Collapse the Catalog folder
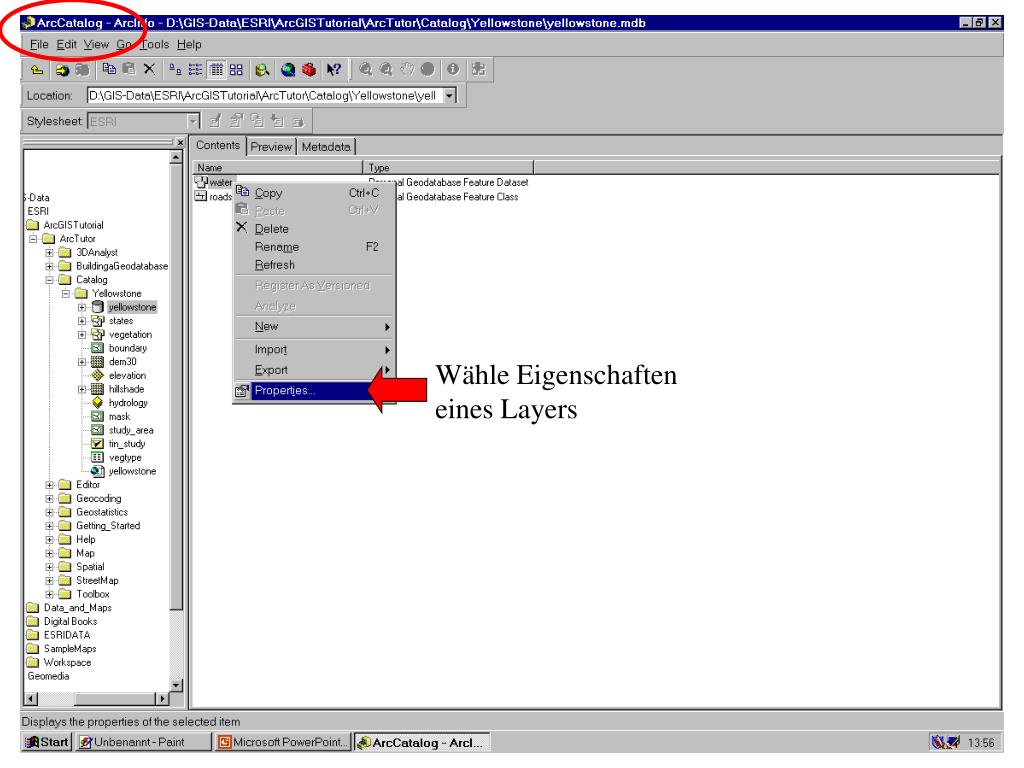1024x768 pixels. tap(50, 280)
